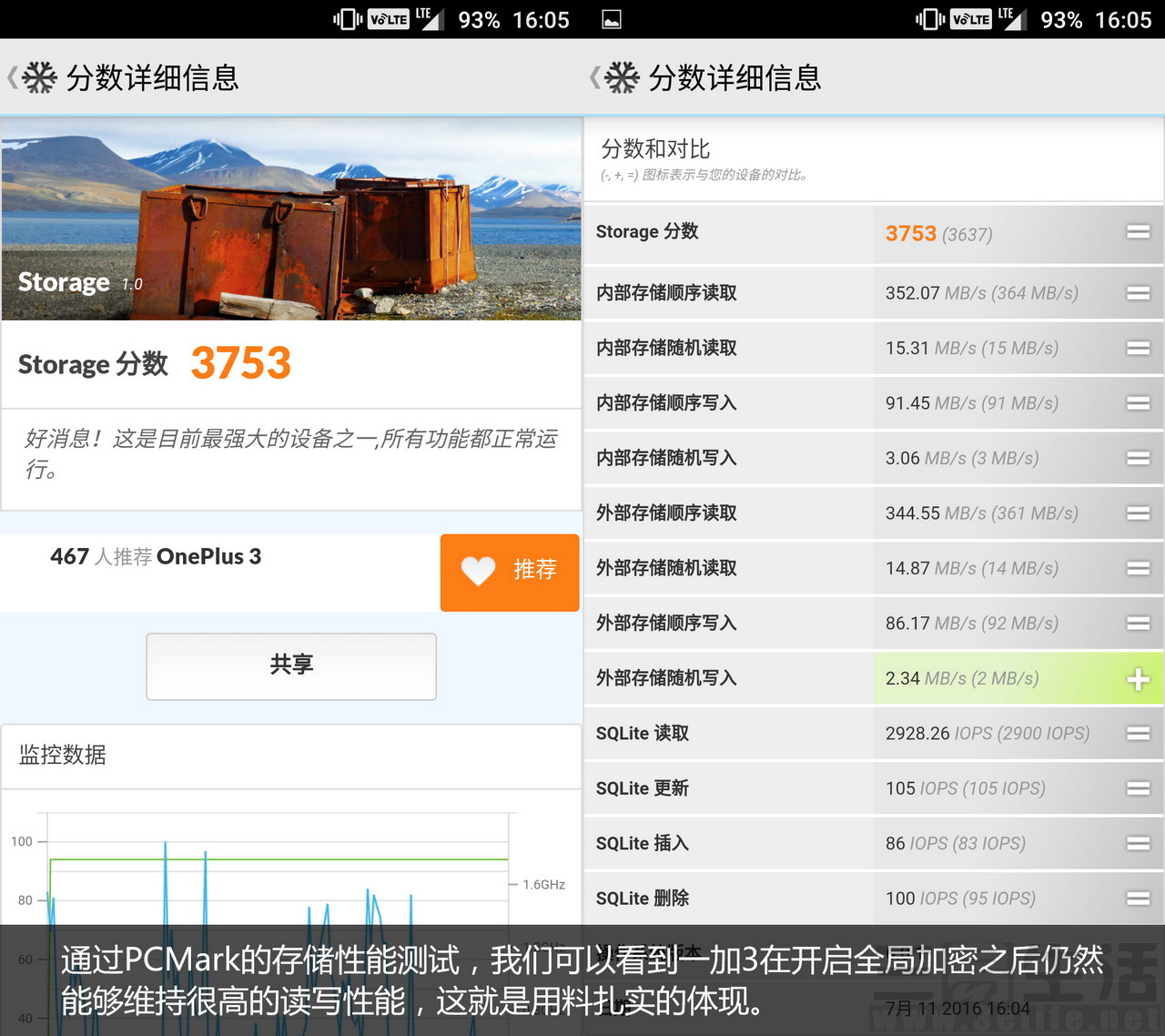
Task: Tap the '15.31 MB/s (15 MB/s)' value
Action: click(x=972, y=348)
